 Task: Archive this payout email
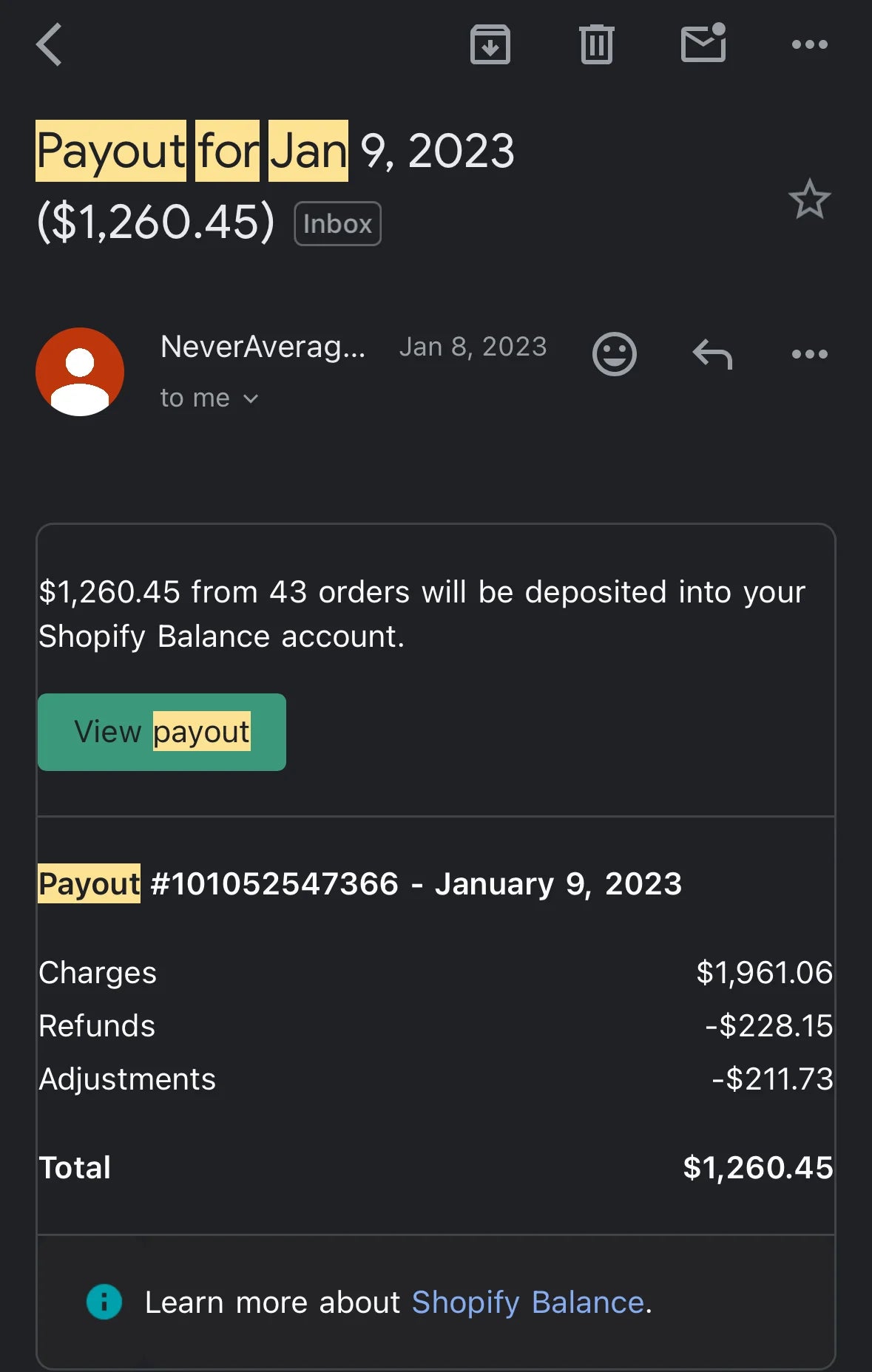[x=490, y=44]
